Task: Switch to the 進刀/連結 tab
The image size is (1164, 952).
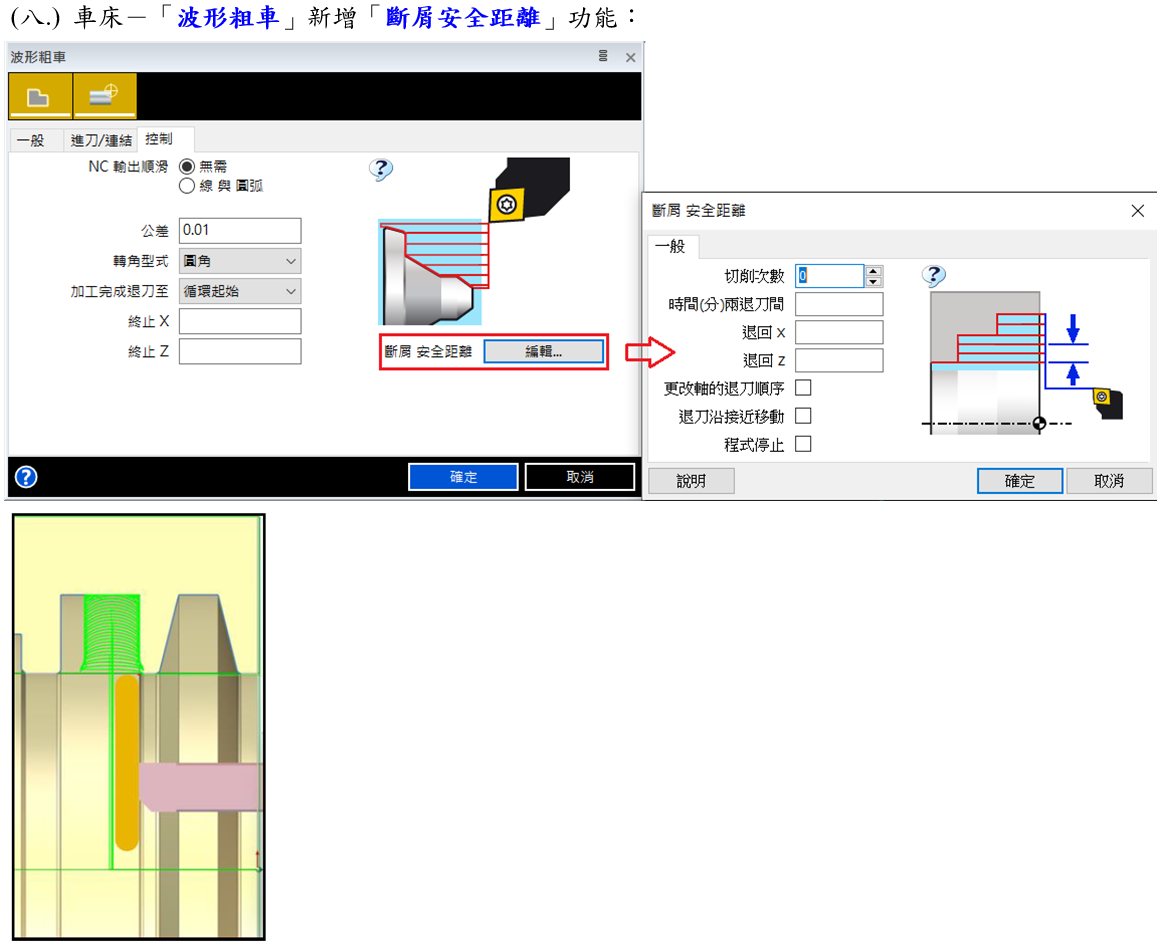Action: [101, 141]
